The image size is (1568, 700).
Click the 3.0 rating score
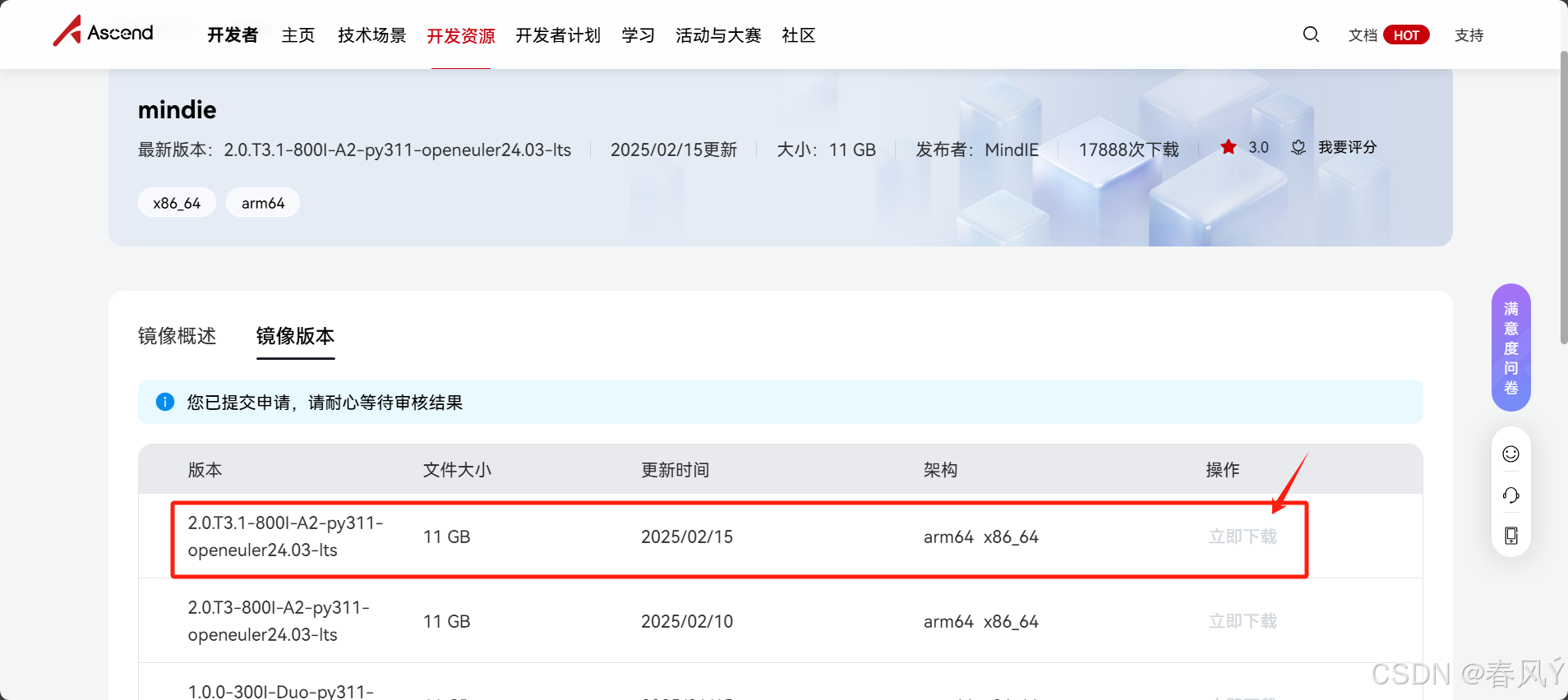point(1258,147)
